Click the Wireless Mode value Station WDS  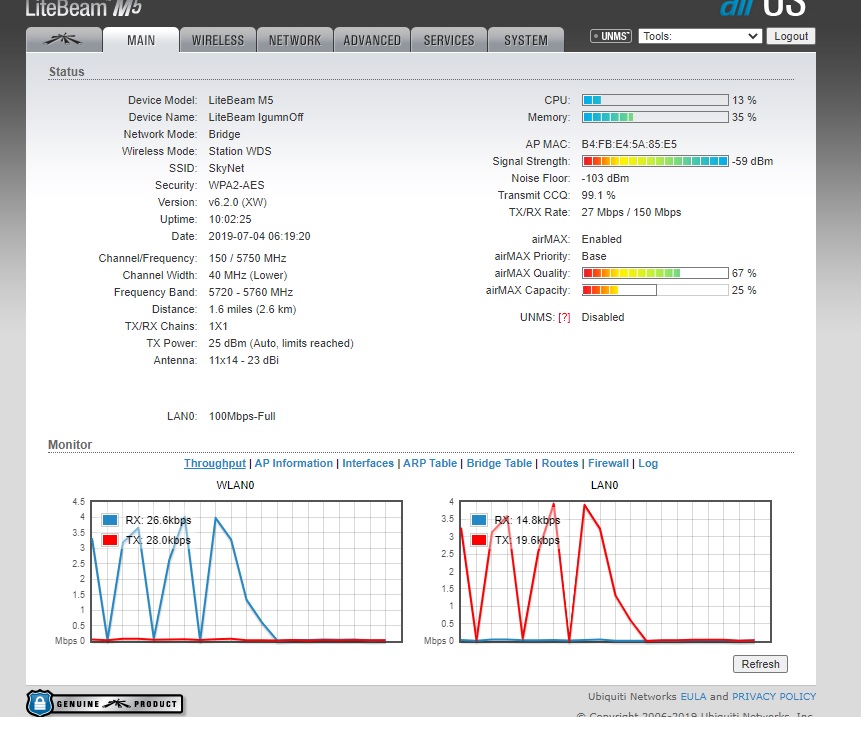click(240, 151)
